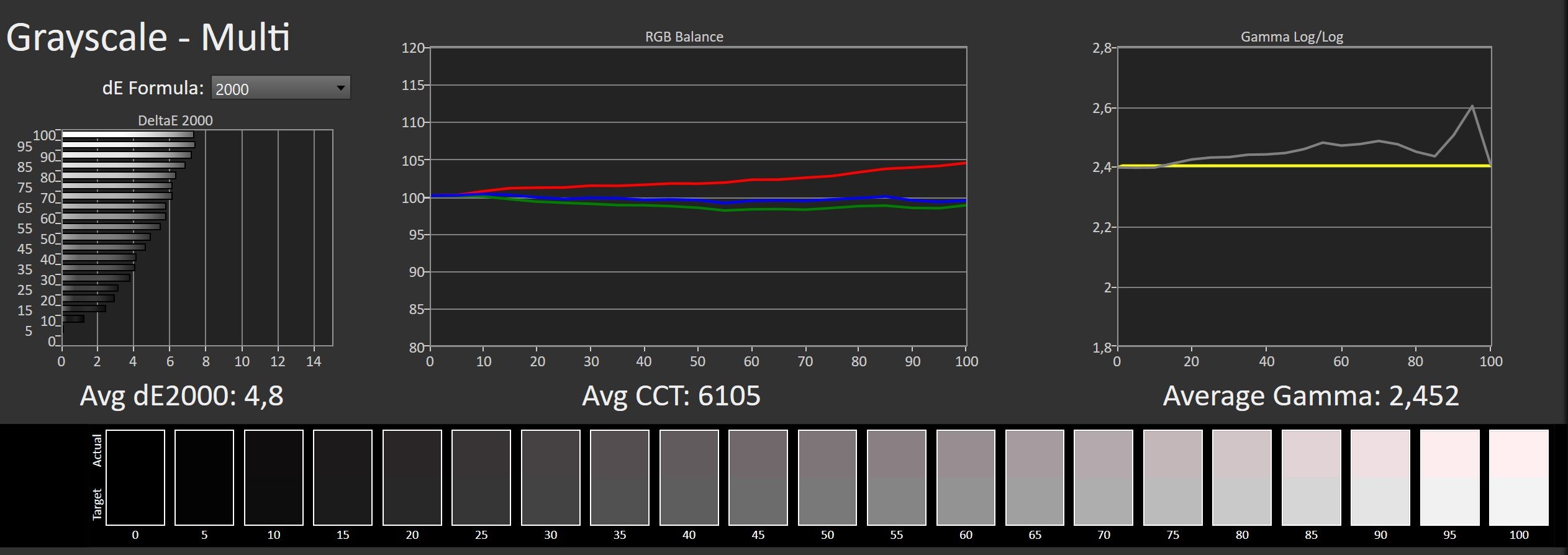Select the 15 grayscale swatch
1568x555 pixels.
point(343,477)
